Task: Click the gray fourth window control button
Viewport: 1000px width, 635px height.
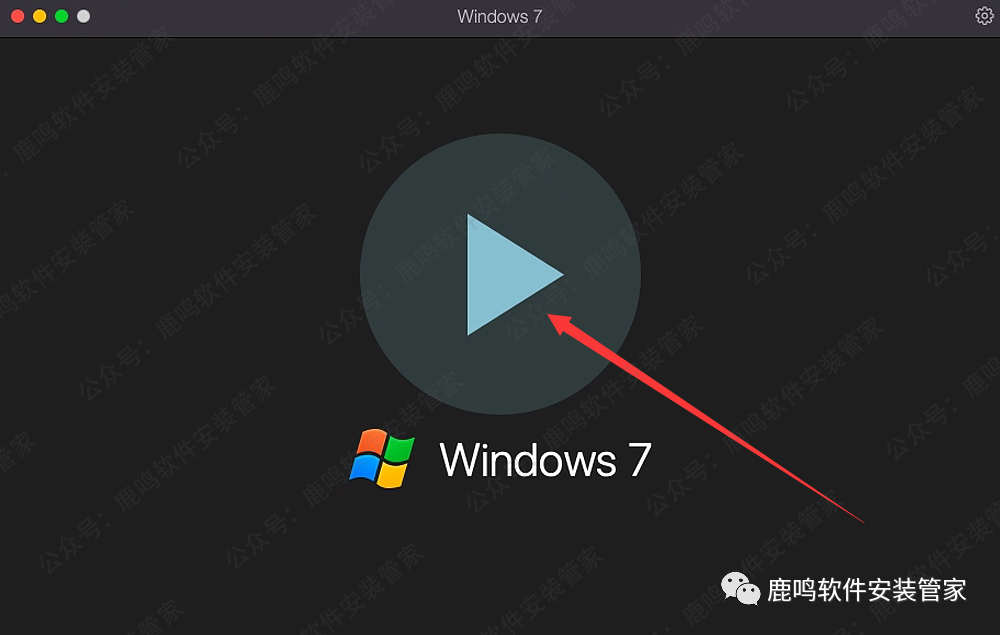Action: 84,16
